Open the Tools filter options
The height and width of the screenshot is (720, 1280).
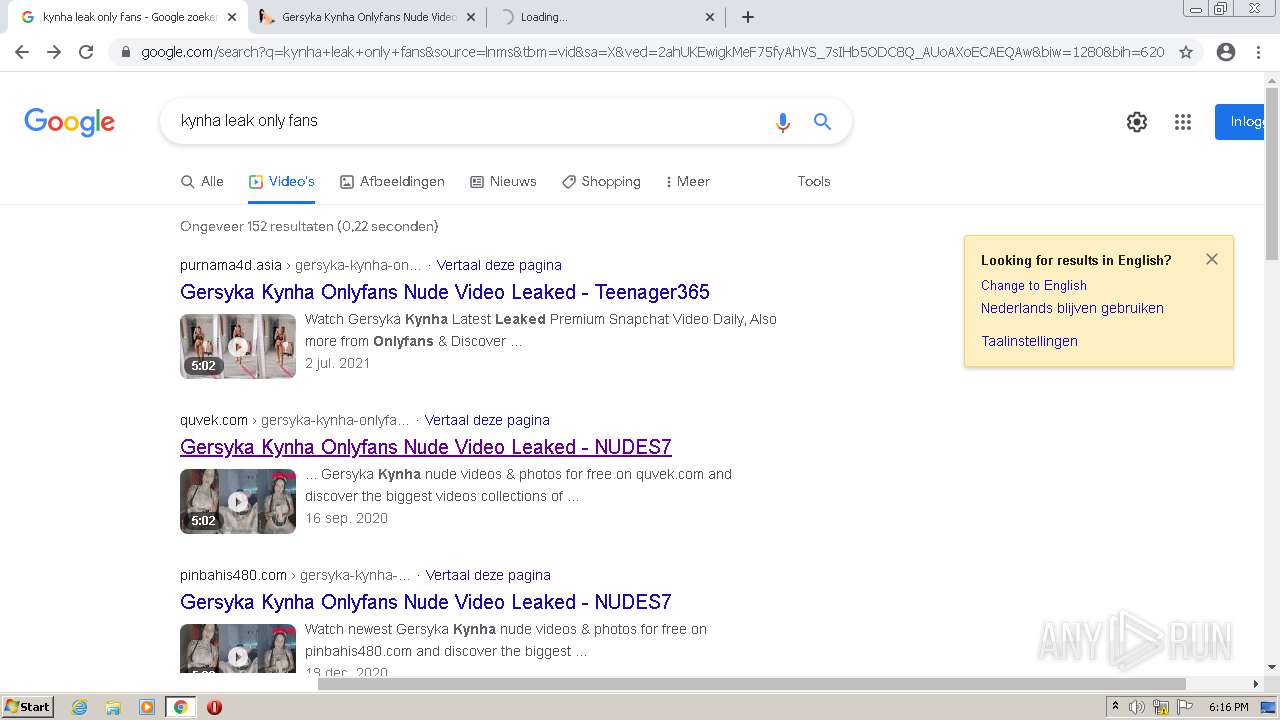pos(814,182)
